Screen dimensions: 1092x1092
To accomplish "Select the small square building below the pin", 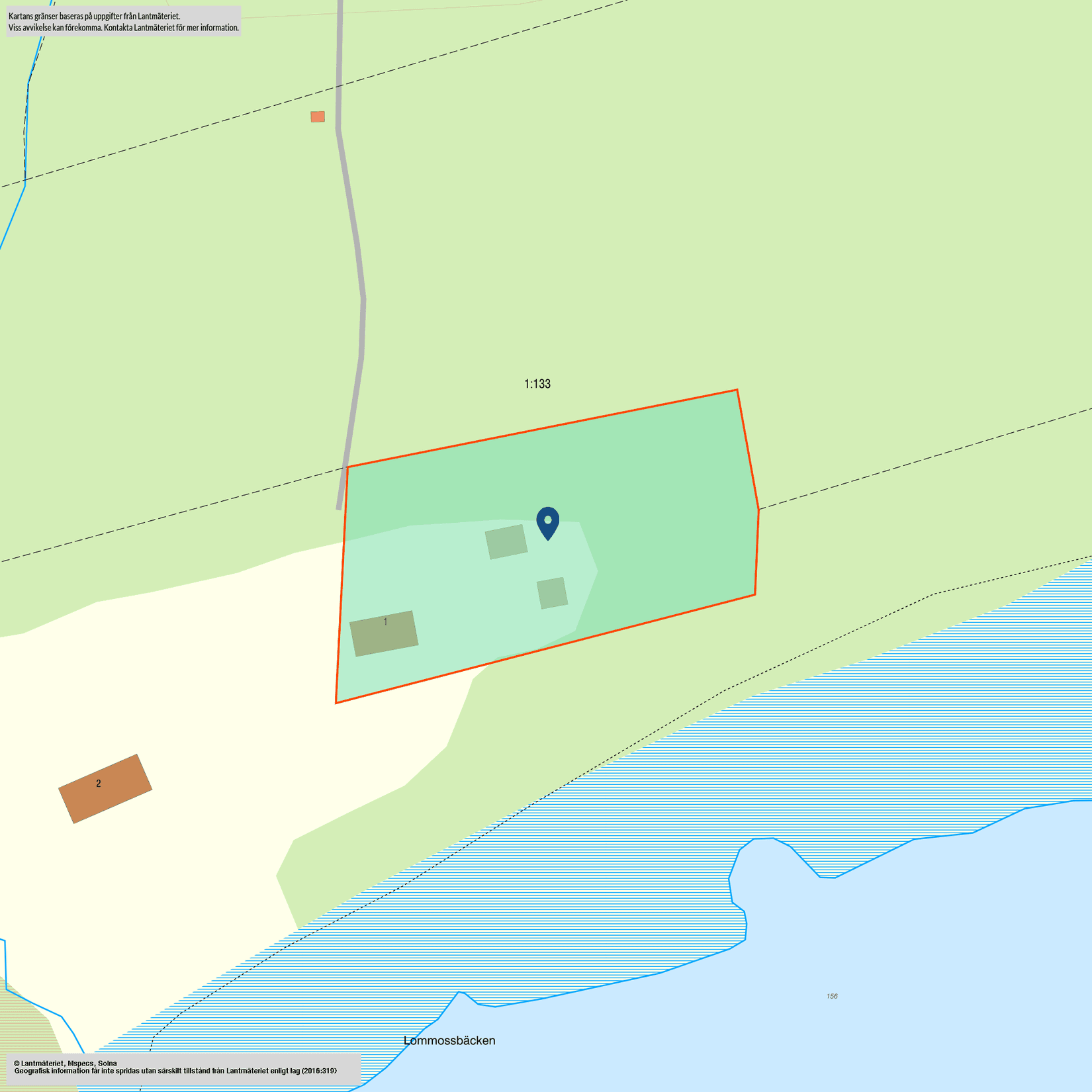I will point(552,593).
